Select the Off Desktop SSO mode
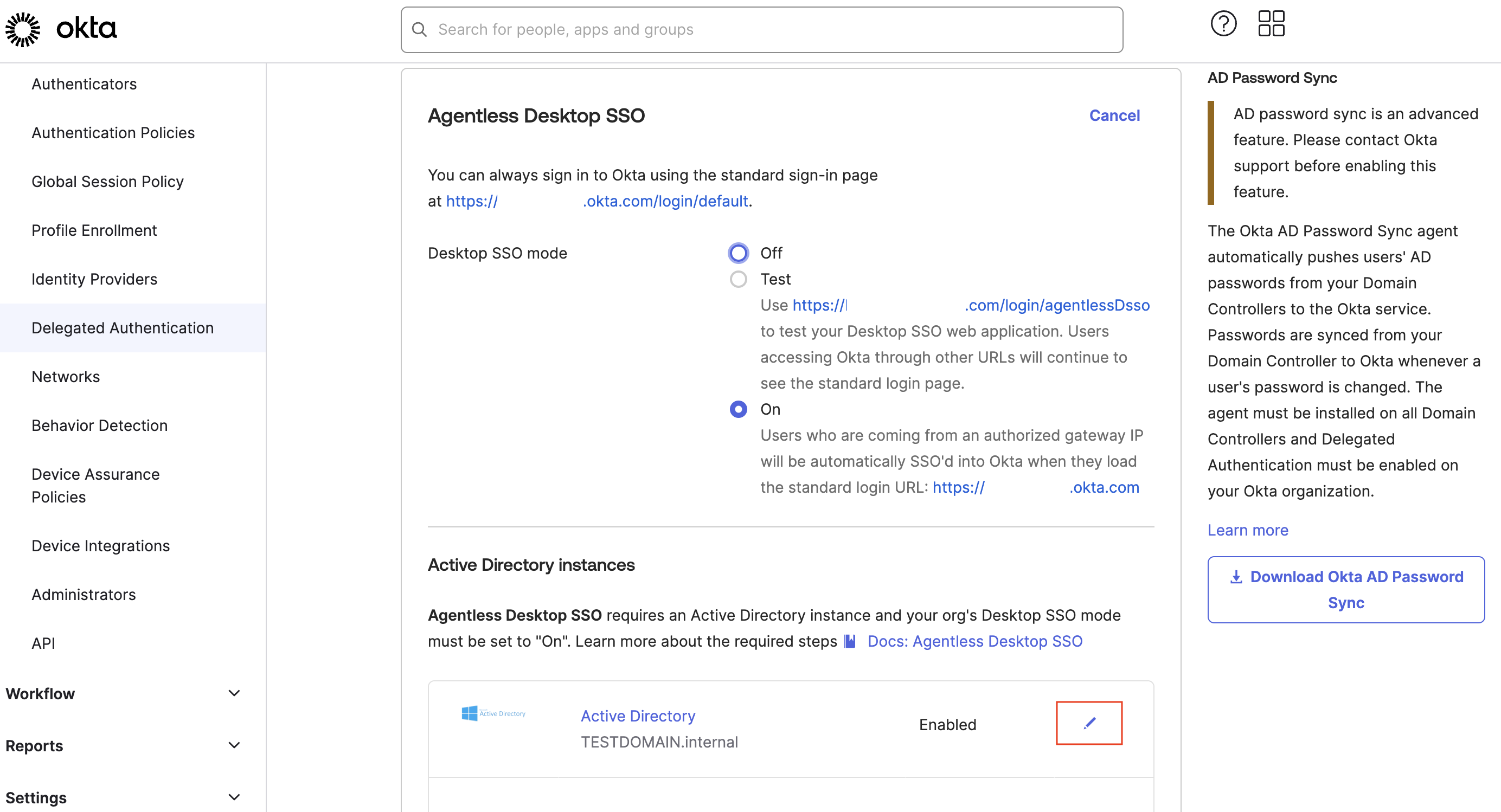 (x=738, y=253)
